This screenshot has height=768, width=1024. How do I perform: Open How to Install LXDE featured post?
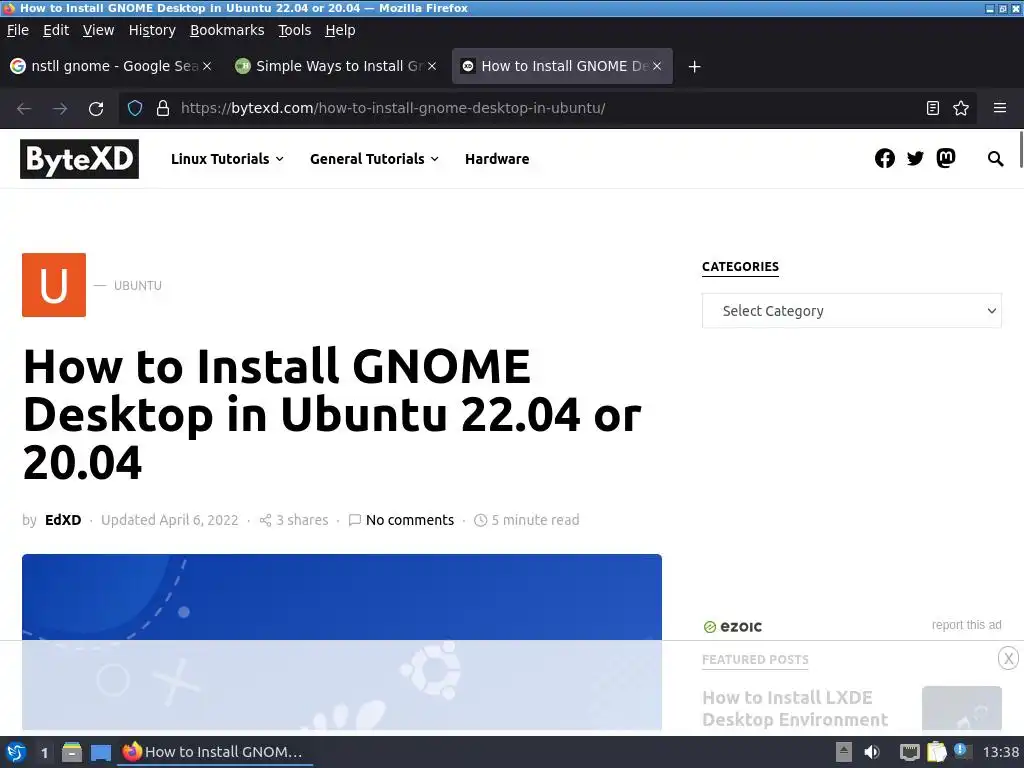tap(795, 709)
